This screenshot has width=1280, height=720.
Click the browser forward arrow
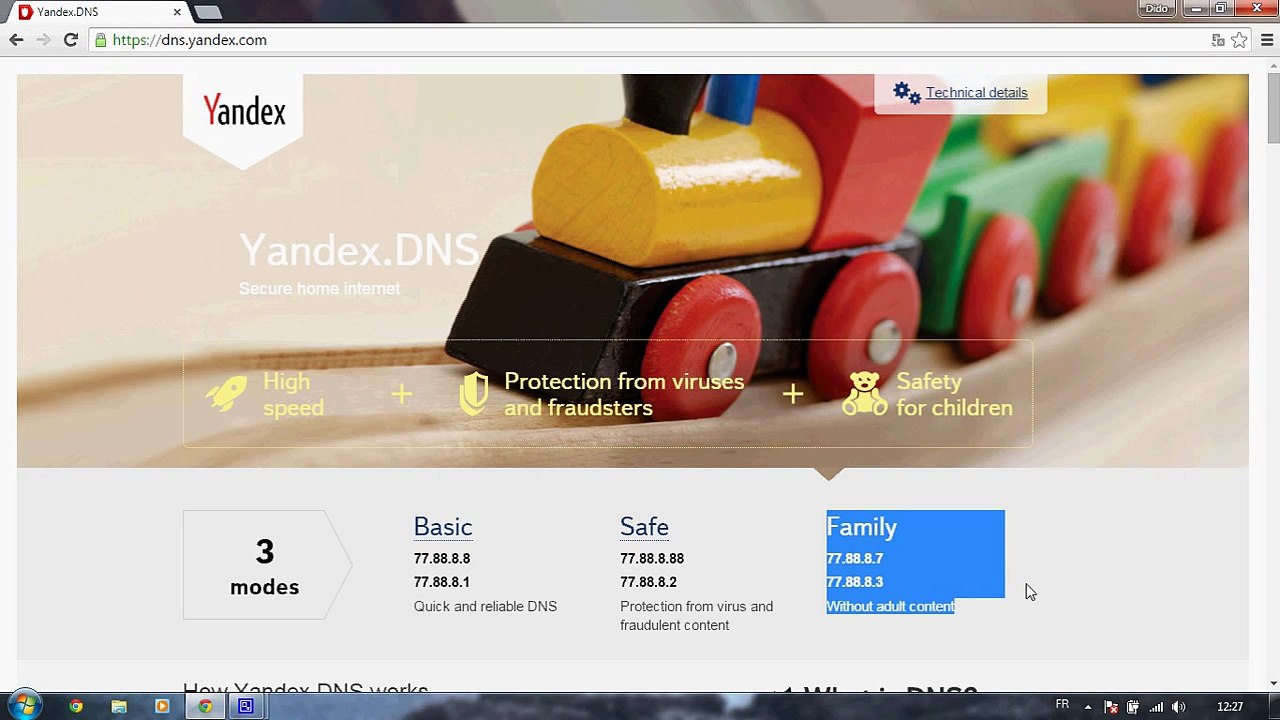43,40
